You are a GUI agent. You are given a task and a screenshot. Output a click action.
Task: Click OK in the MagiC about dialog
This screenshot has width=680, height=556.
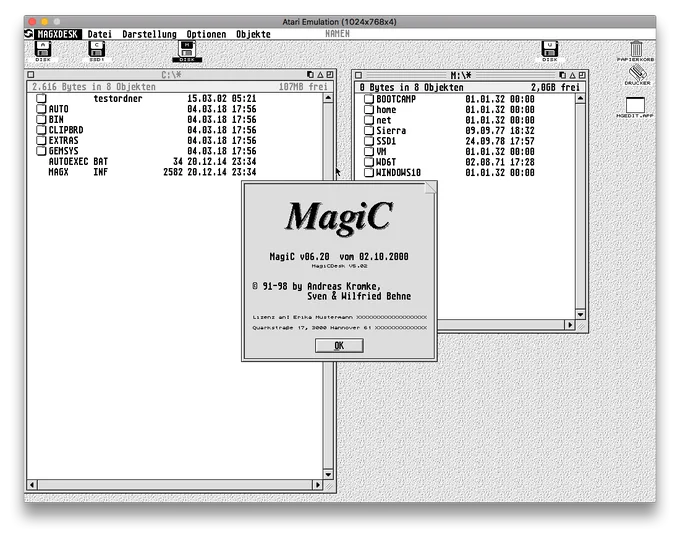pos(339,346)
